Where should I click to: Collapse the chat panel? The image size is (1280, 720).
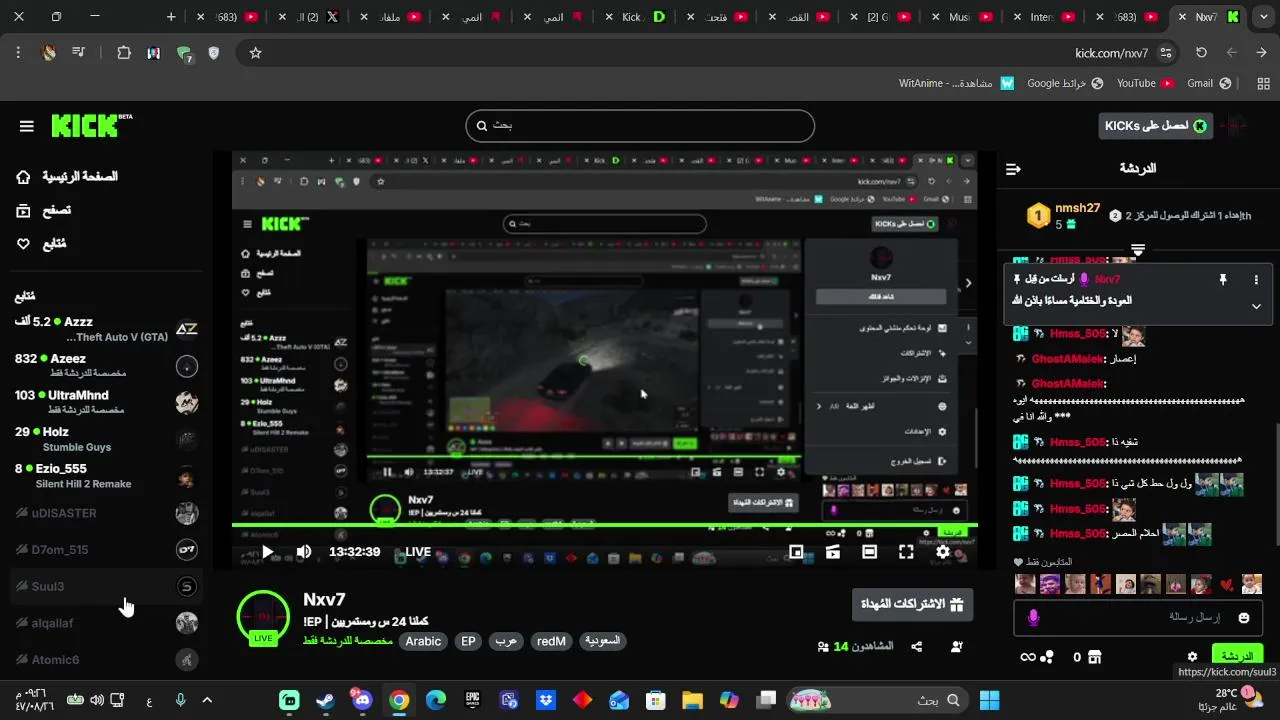point(1013,169)
